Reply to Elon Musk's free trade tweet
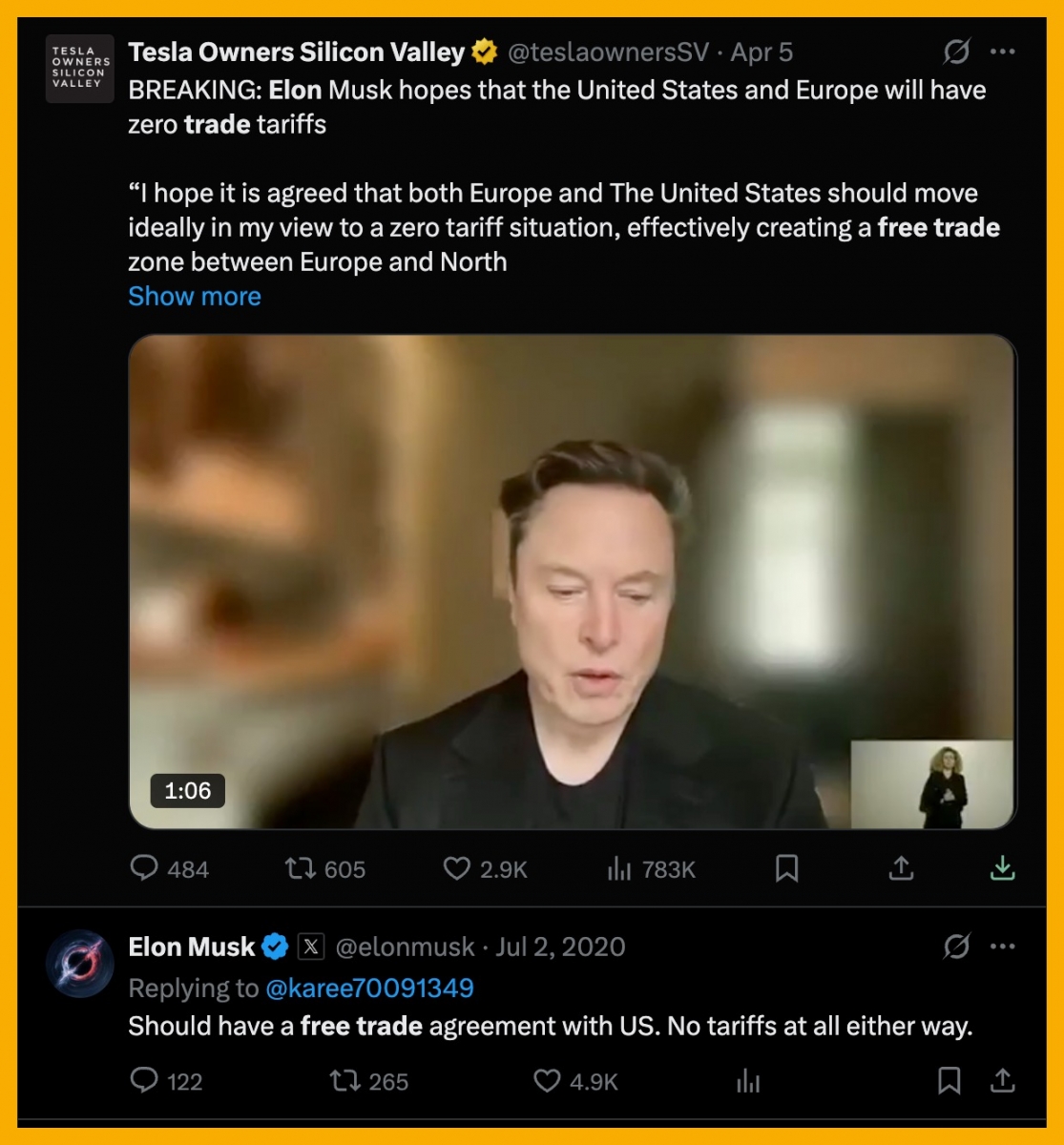The image size is (1064, 1145). (144, 1080)
